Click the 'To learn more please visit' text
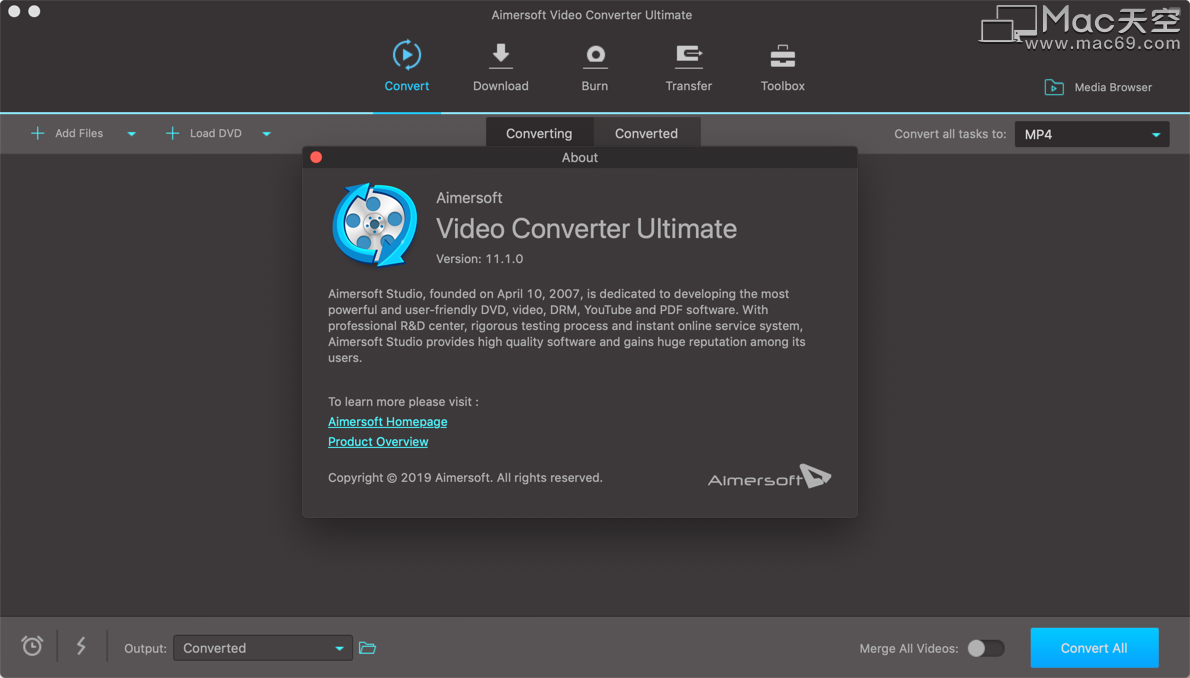Screen dimensions: 1190x678 (x=403, y=402)
